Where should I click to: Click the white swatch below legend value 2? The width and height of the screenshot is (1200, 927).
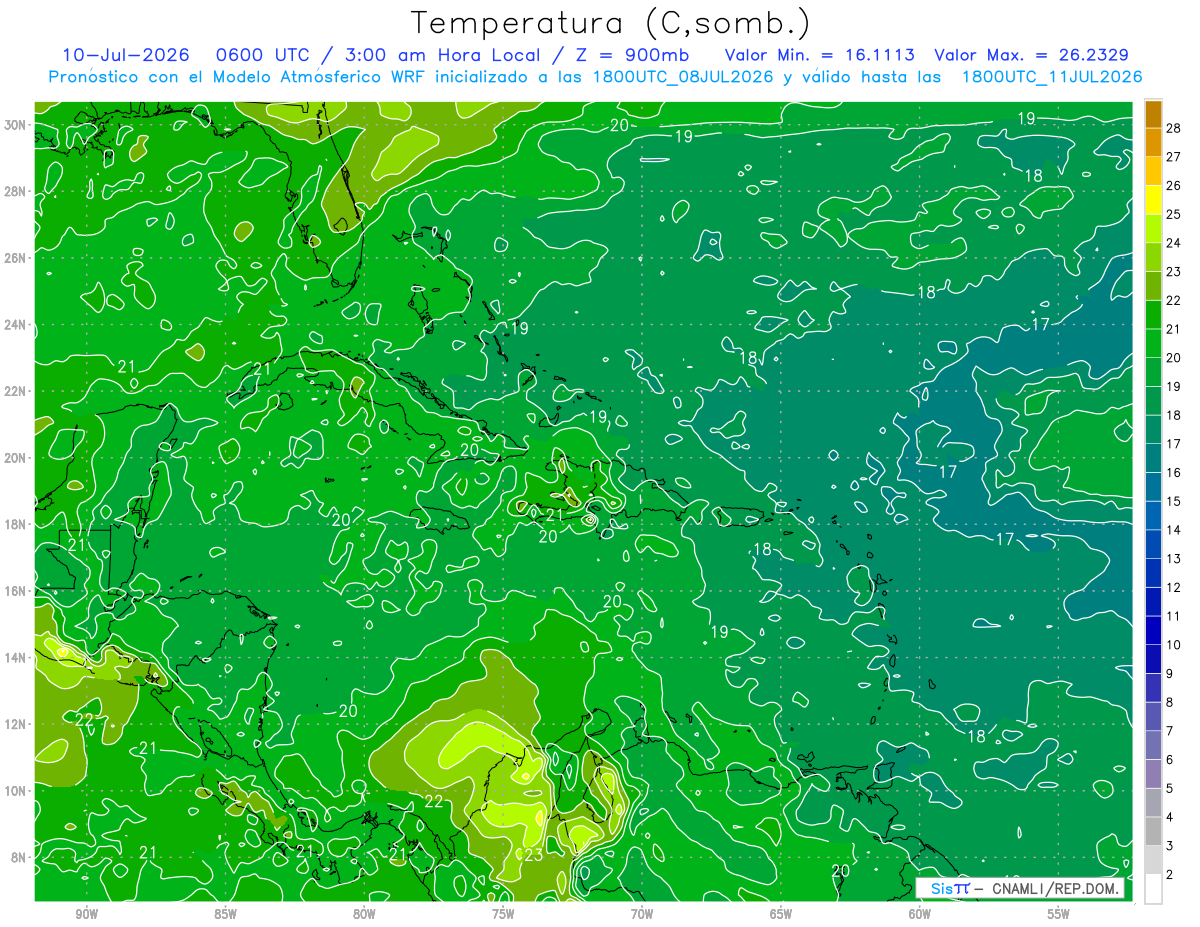(1153, 889)
